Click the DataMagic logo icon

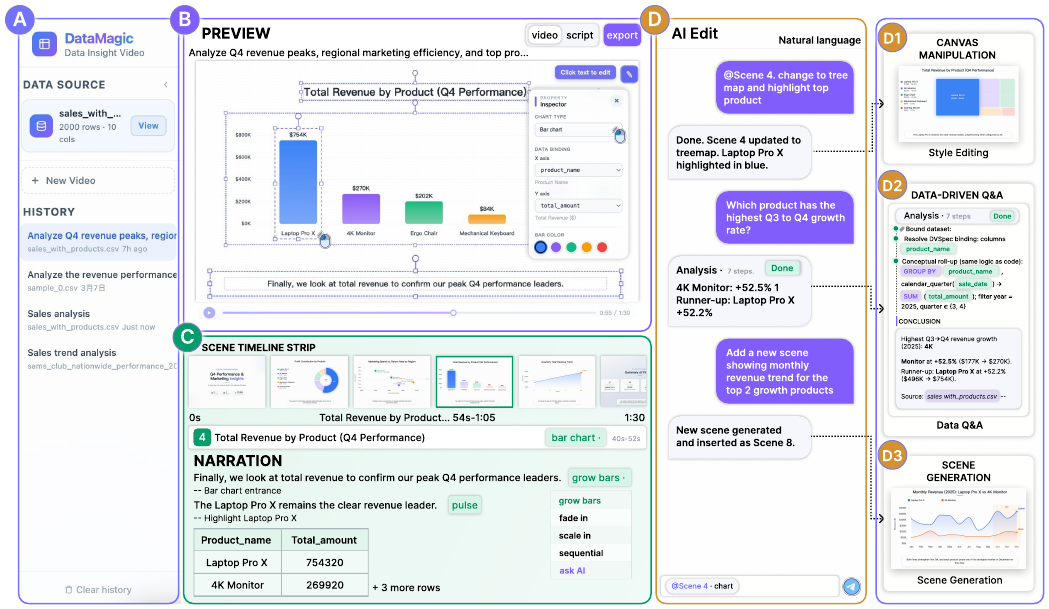[44, 44]
